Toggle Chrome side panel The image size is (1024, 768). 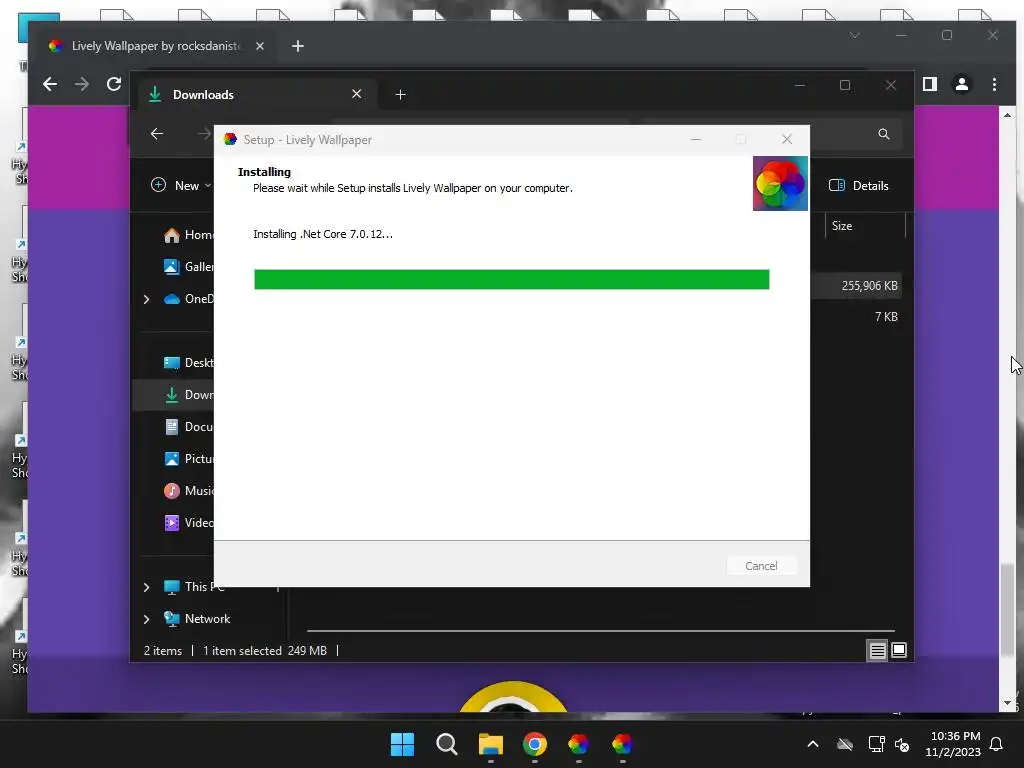930,84
